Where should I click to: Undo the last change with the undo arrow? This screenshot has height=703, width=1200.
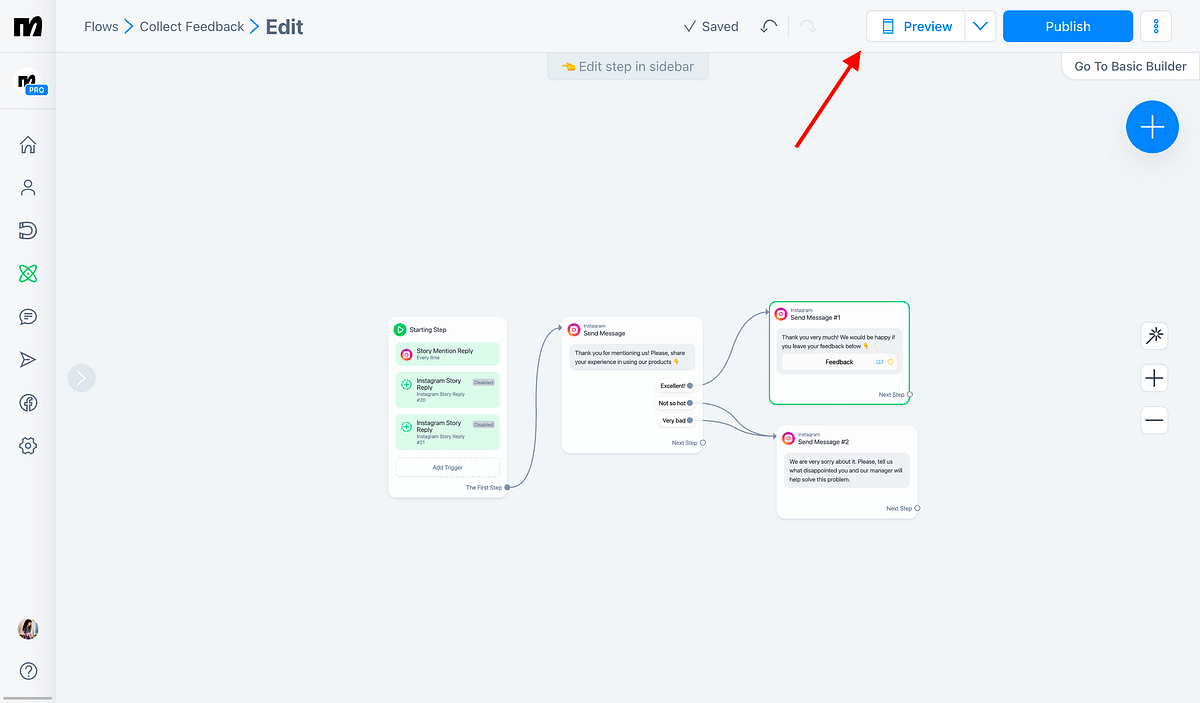coord(768,26)
